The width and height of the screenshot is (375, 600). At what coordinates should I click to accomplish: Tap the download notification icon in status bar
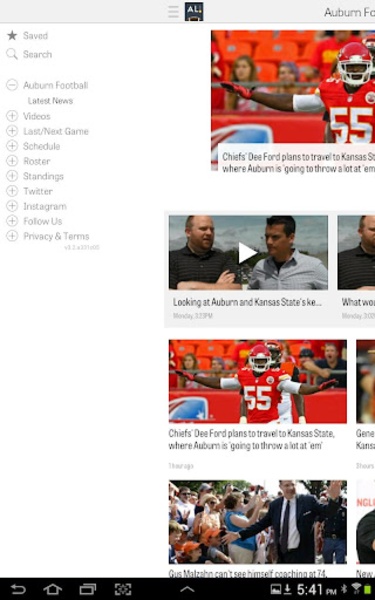click(288, 589)
